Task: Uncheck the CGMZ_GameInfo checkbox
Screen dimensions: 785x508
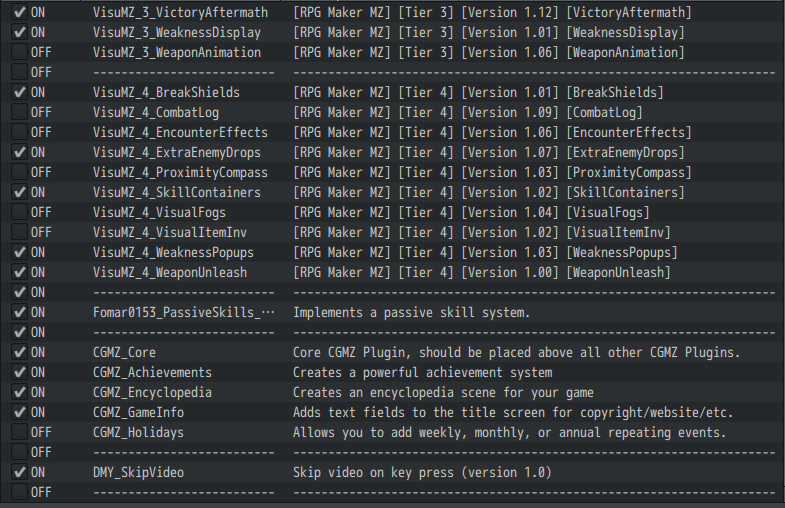Action: (x=20, y=412)
